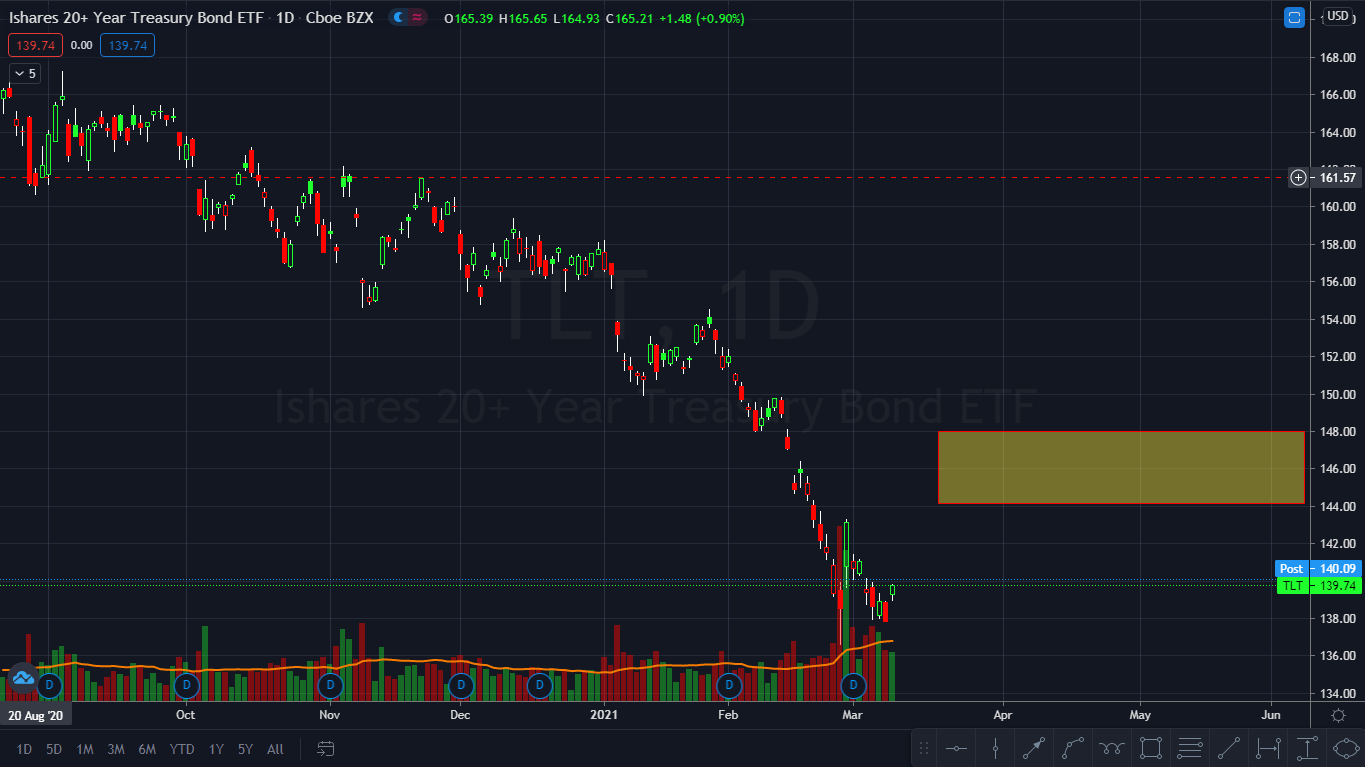Image resolution: width=1365 pixels, height=767 pixels.
Task: Click the cloud logo icon bottom left
Action: coord(22,678)
